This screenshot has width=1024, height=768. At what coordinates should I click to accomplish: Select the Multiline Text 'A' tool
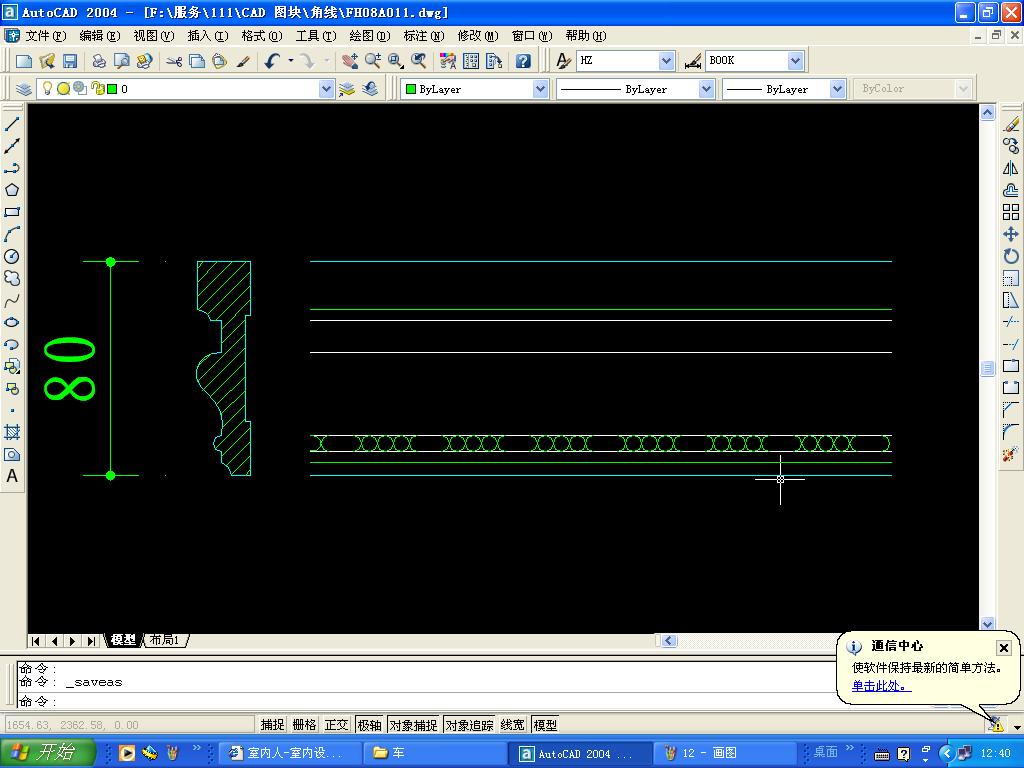pyautogui.click(x=12, y=476)
